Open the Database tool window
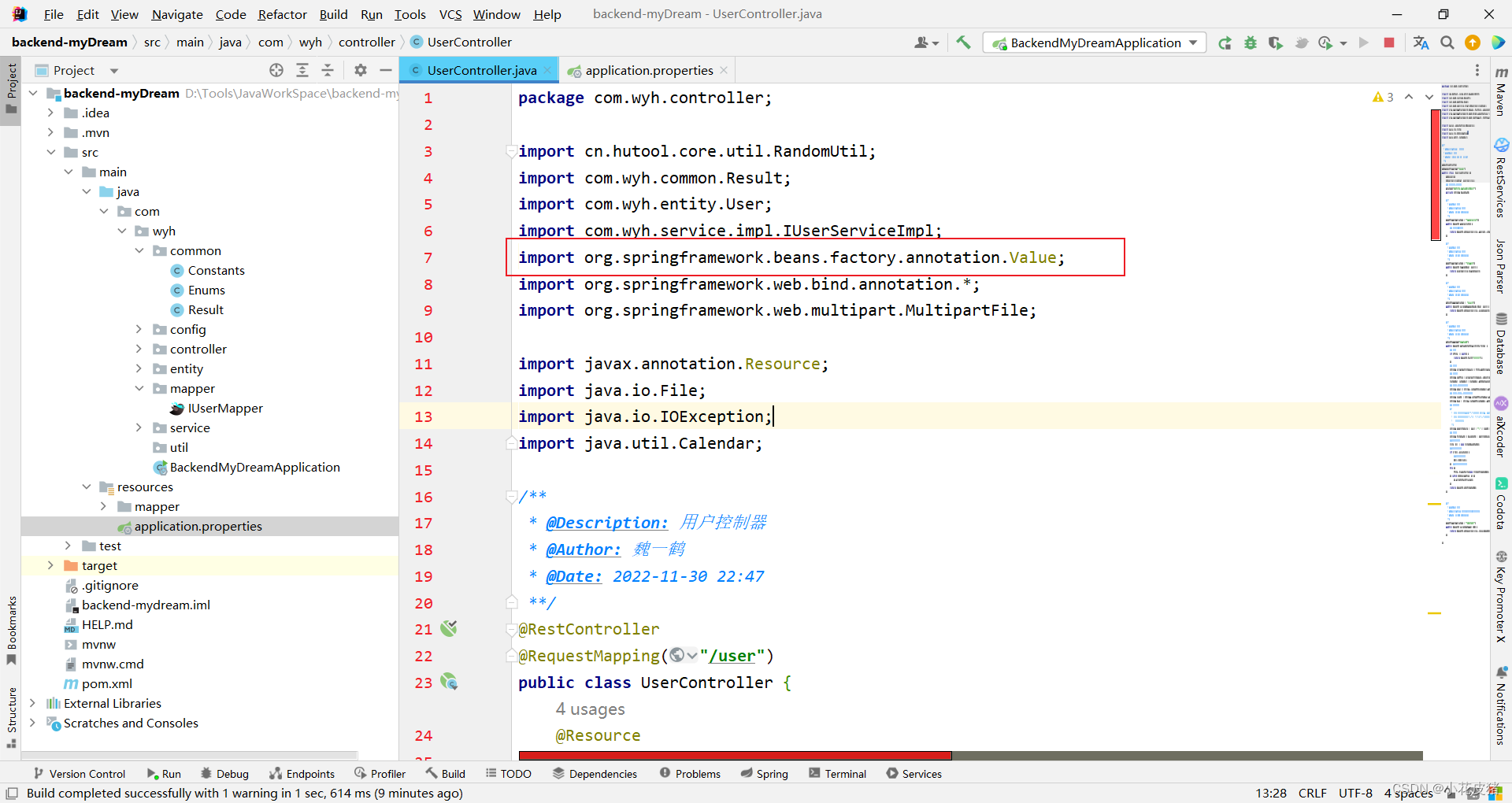The width and height of the screenshot is (1512, 803). [x=1501, y=343]
